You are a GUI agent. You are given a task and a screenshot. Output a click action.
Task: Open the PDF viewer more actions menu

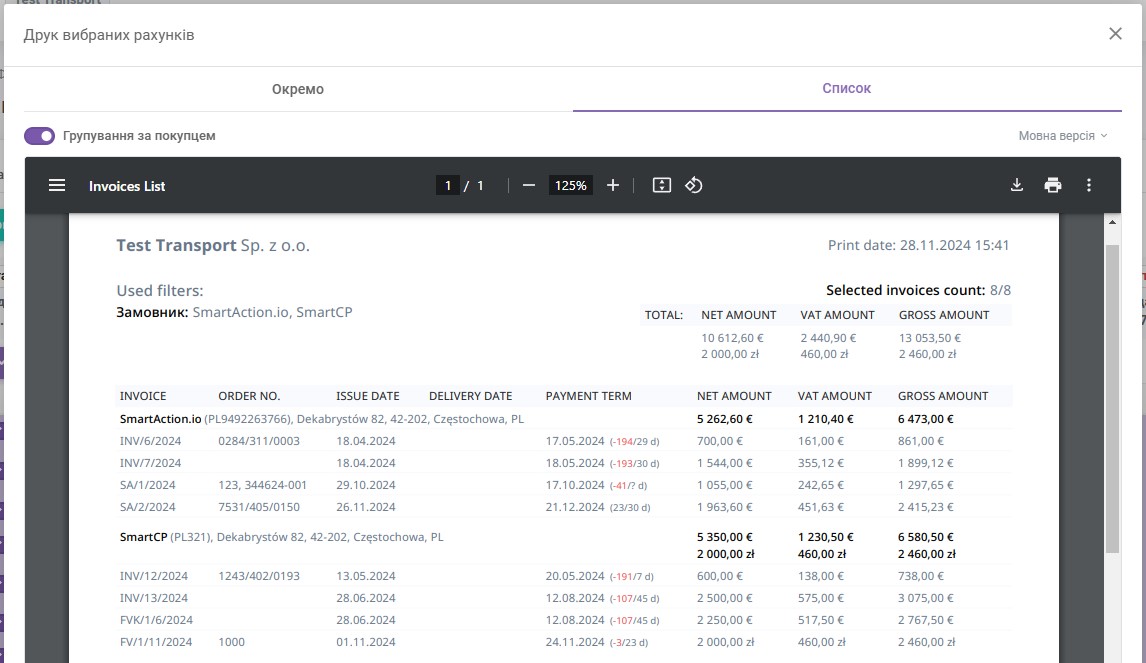[x=1088, y=185]
